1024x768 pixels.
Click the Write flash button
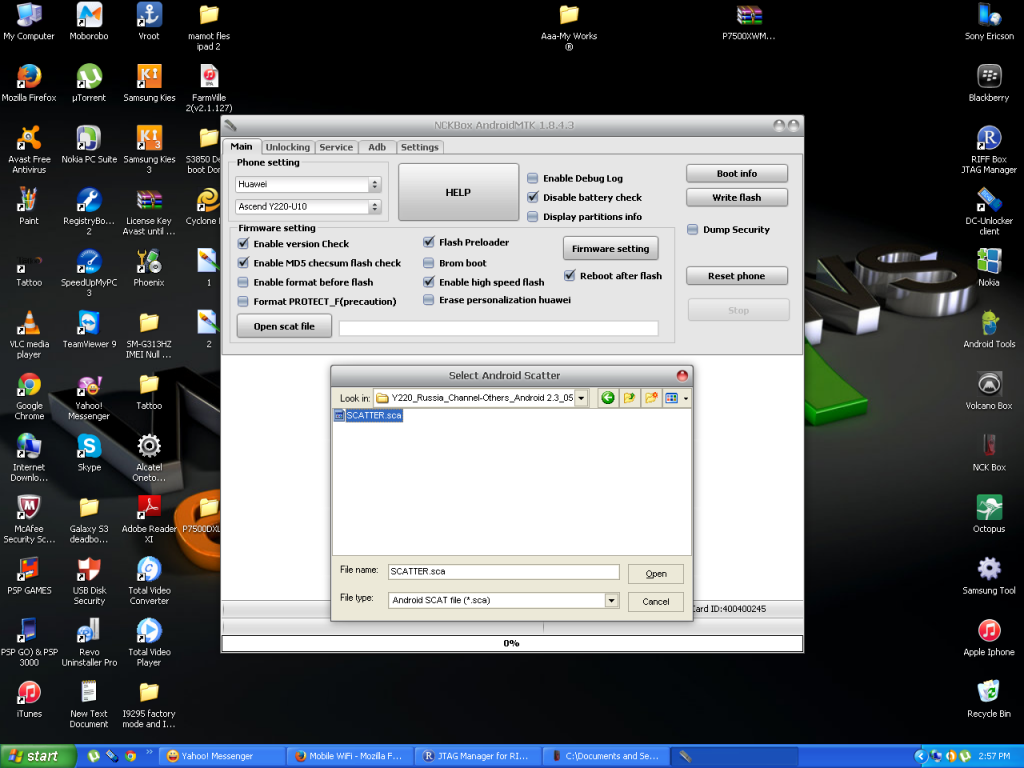(x=736, y=198)
